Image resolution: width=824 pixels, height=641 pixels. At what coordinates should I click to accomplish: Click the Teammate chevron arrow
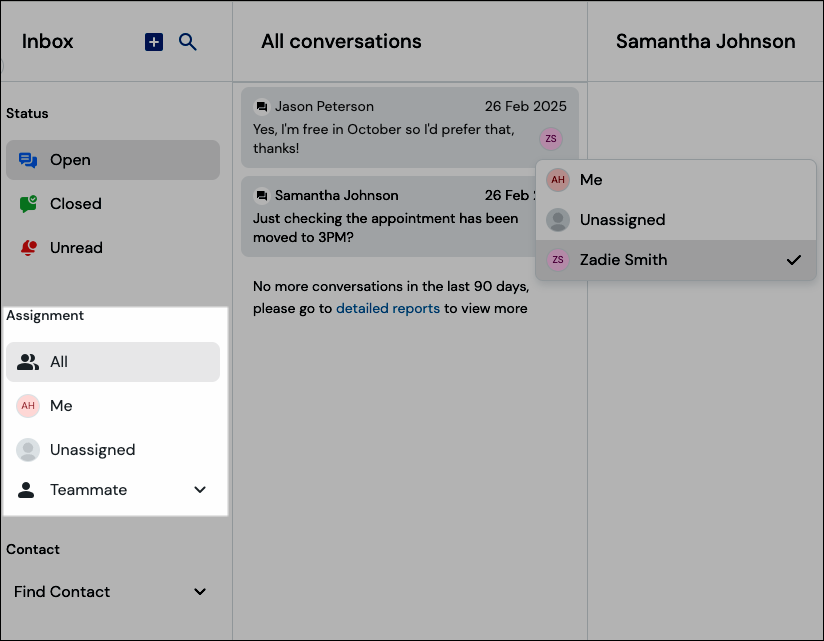coord(200,490)
